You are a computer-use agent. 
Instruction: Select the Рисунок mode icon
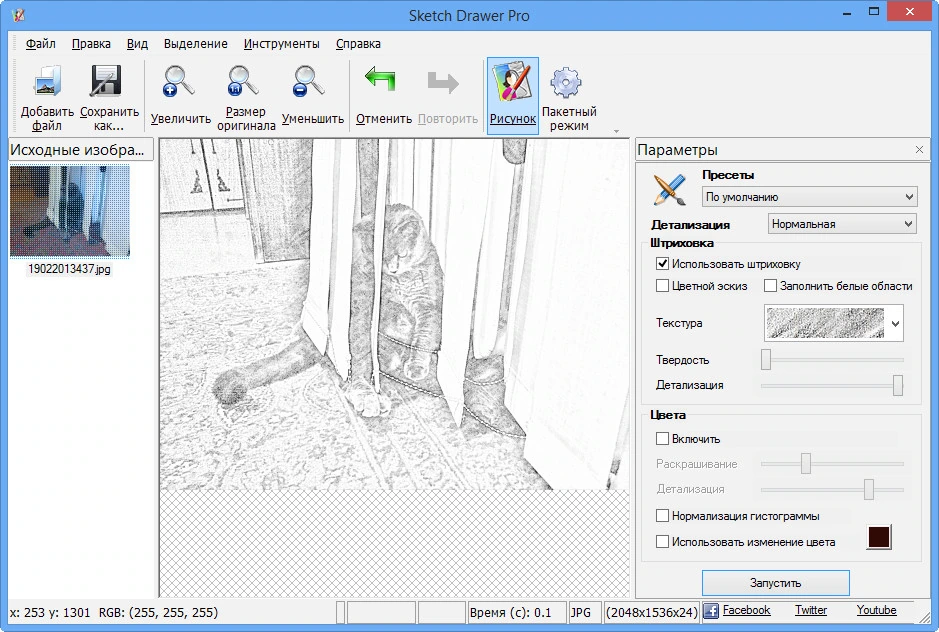click(513, 83)
